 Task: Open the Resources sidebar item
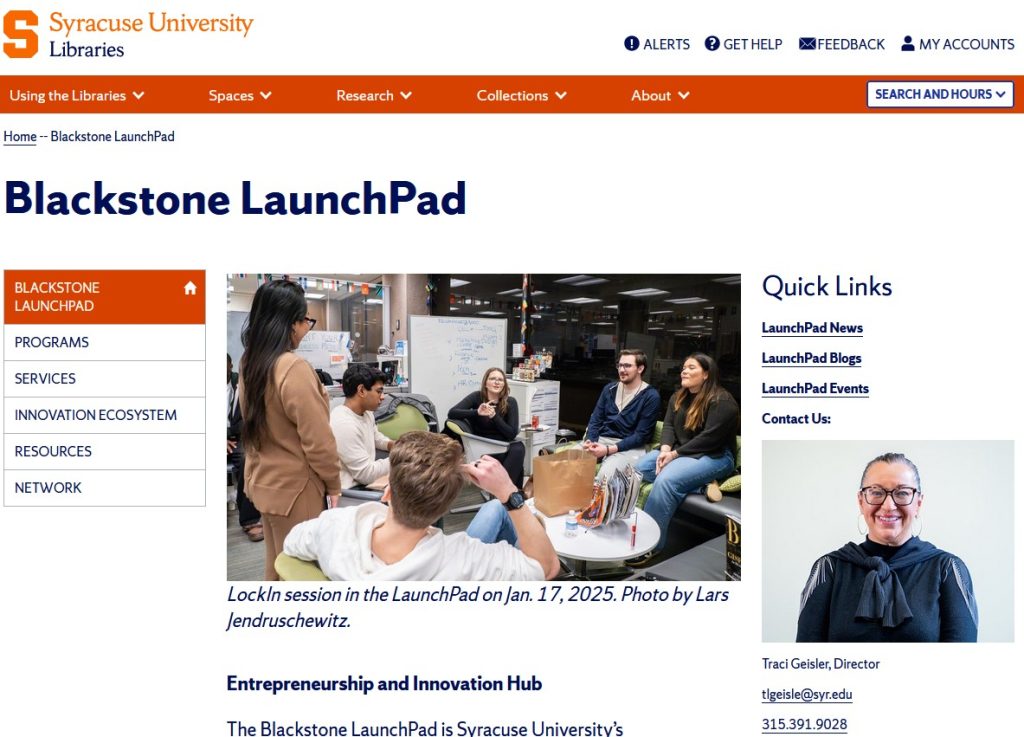53,451
